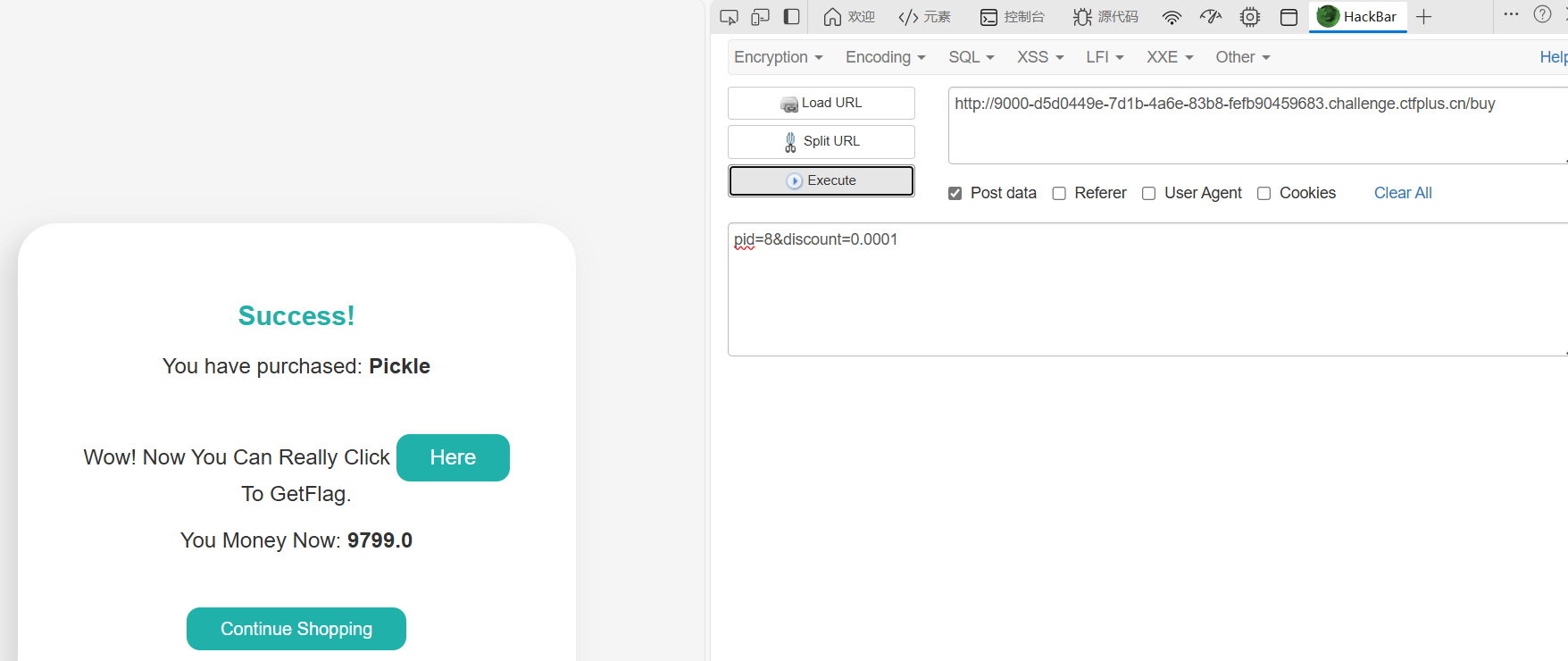Click the Here button to get flag

coord(453,457)
